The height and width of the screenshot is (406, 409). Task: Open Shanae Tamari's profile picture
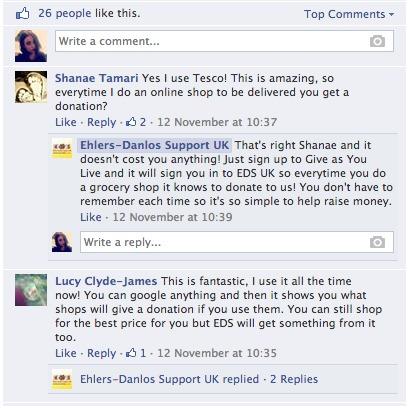coord(31,87)
